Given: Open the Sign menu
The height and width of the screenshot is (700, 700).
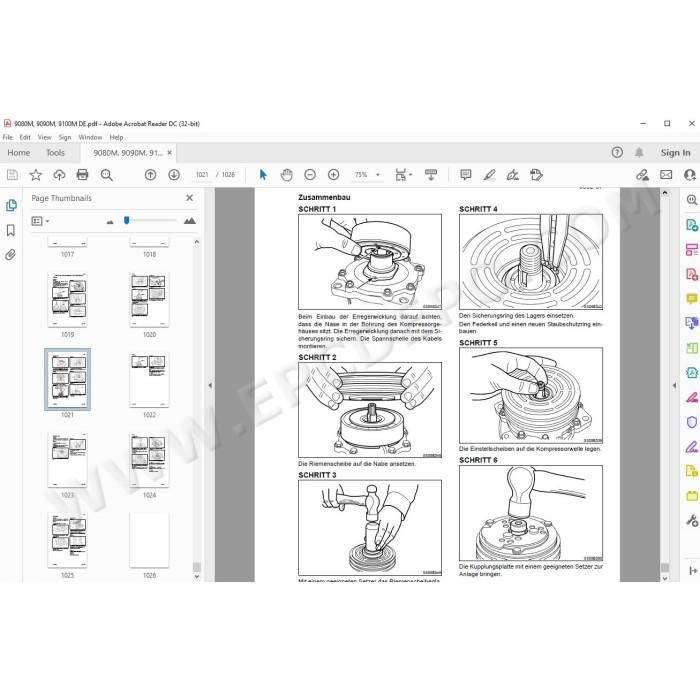Looking at the screenshot, I should pos(65,137).
